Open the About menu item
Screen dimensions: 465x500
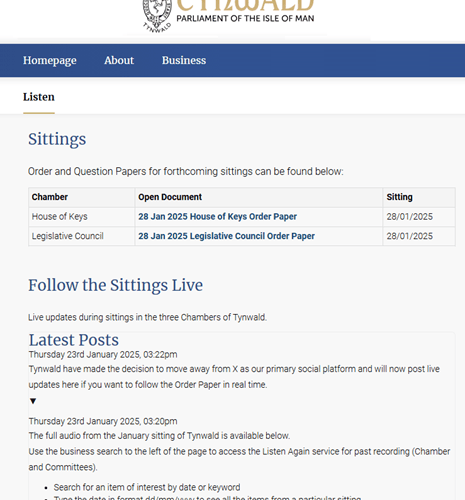point(119,60)
